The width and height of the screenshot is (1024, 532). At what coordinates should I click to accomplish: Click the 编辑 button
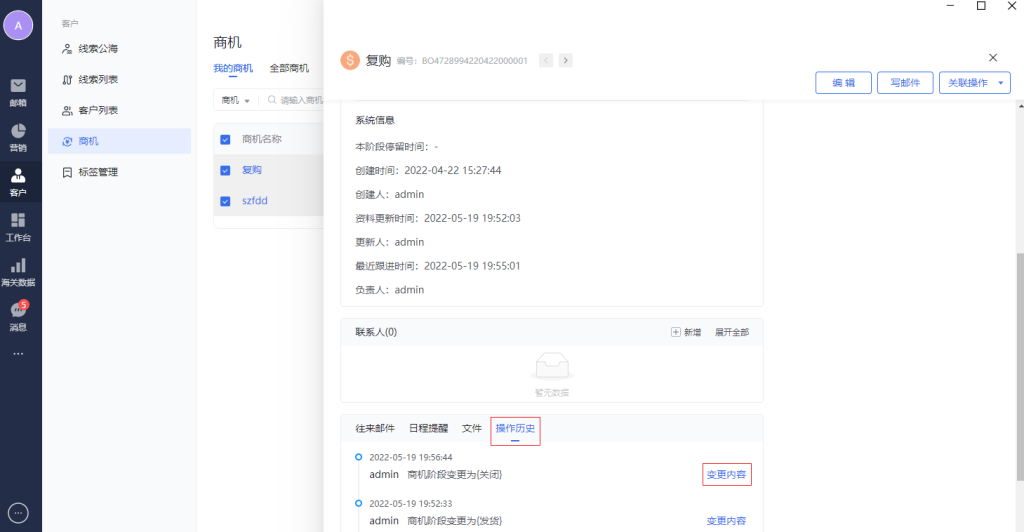(843, 83)
